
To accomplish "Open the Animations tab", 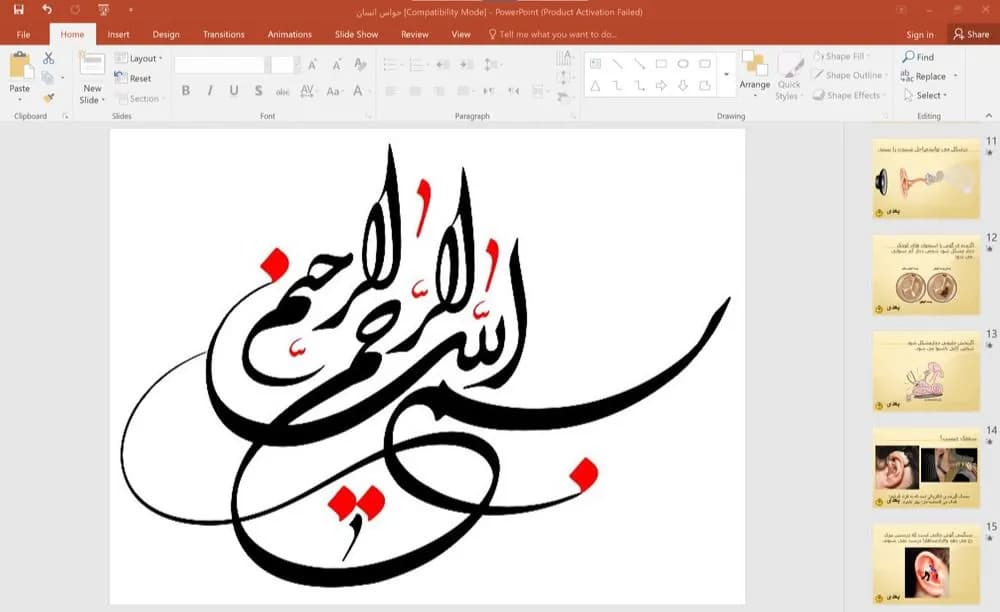I will coord(290,34).
